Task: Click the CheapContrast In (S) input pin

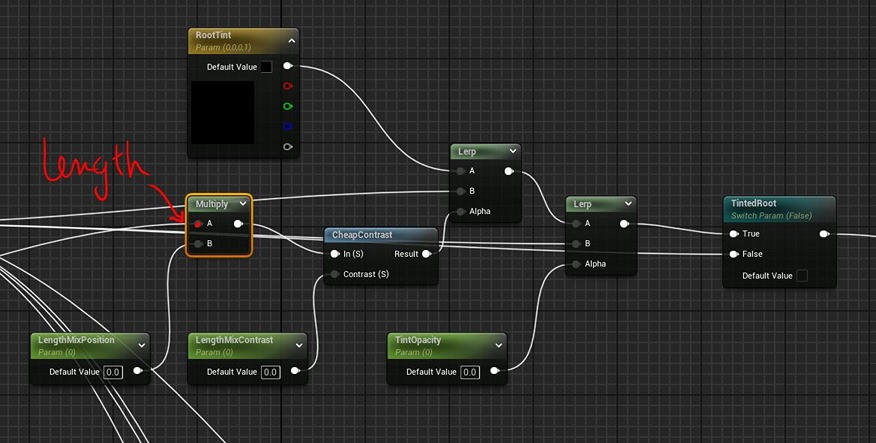Action: click(335, 254)
